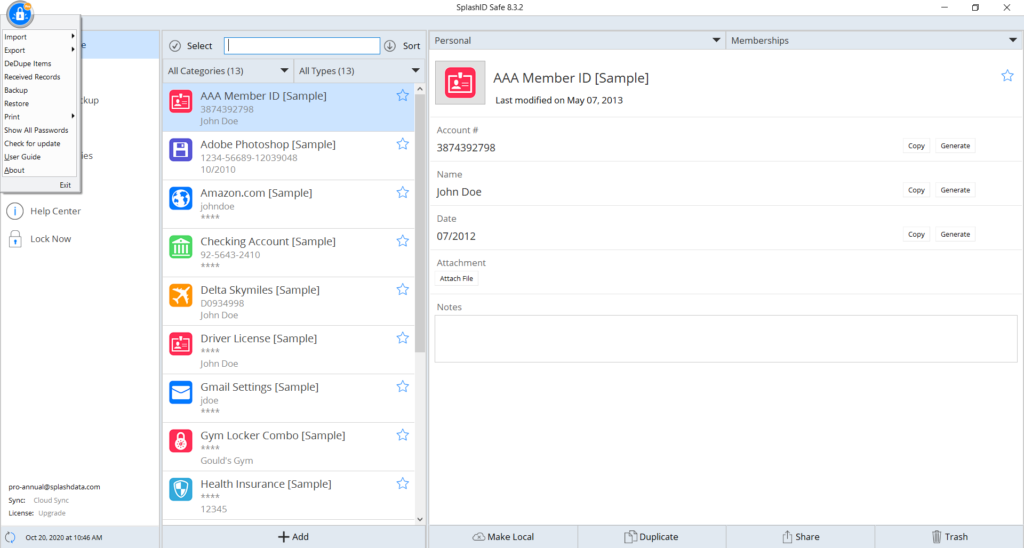Toggle favorite star for Adobe Photoshop record

point(402,144)
